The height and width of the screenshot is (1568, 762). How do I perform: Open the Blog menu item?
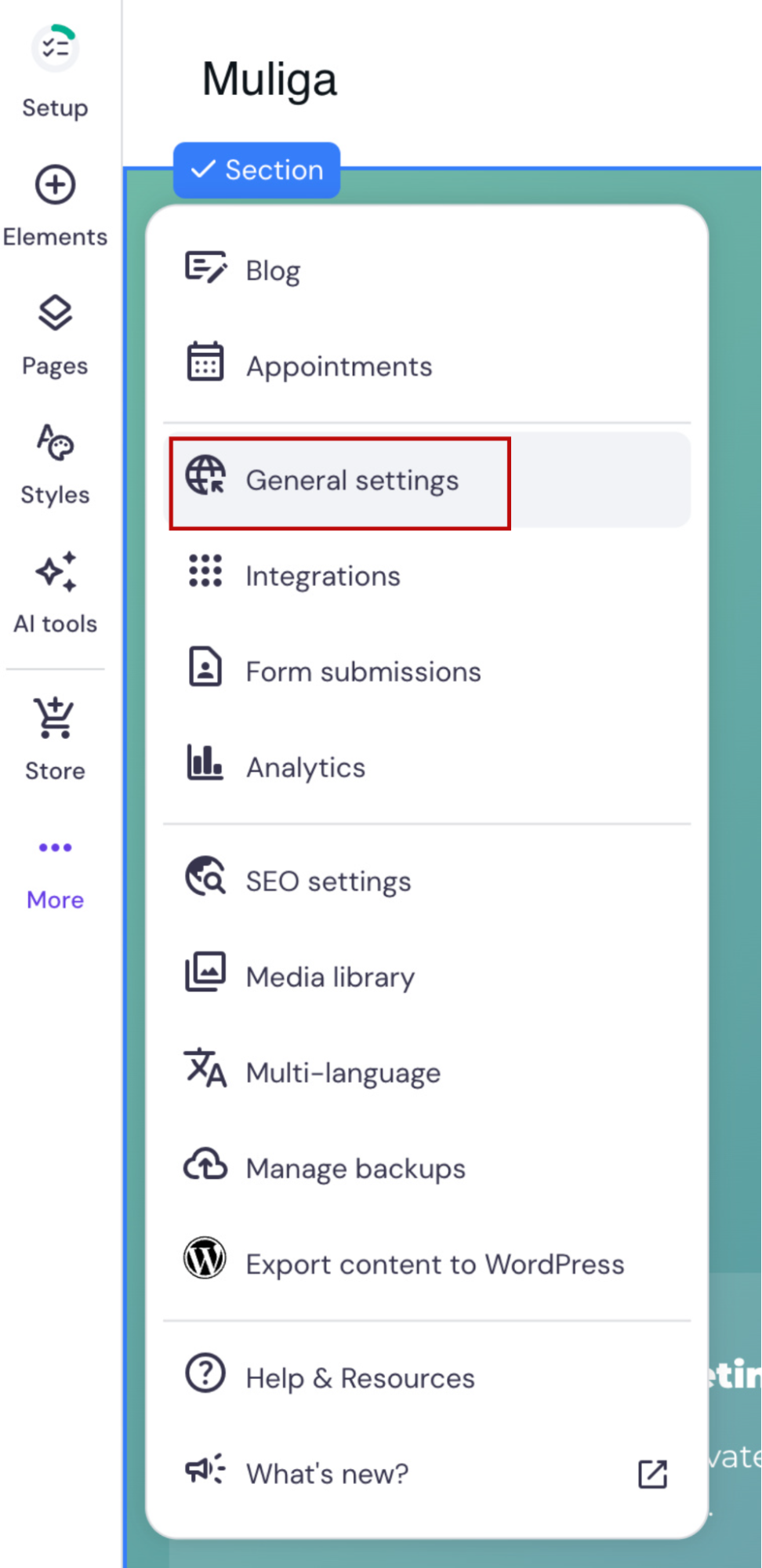pyautogui.click(x=273, y=271)
